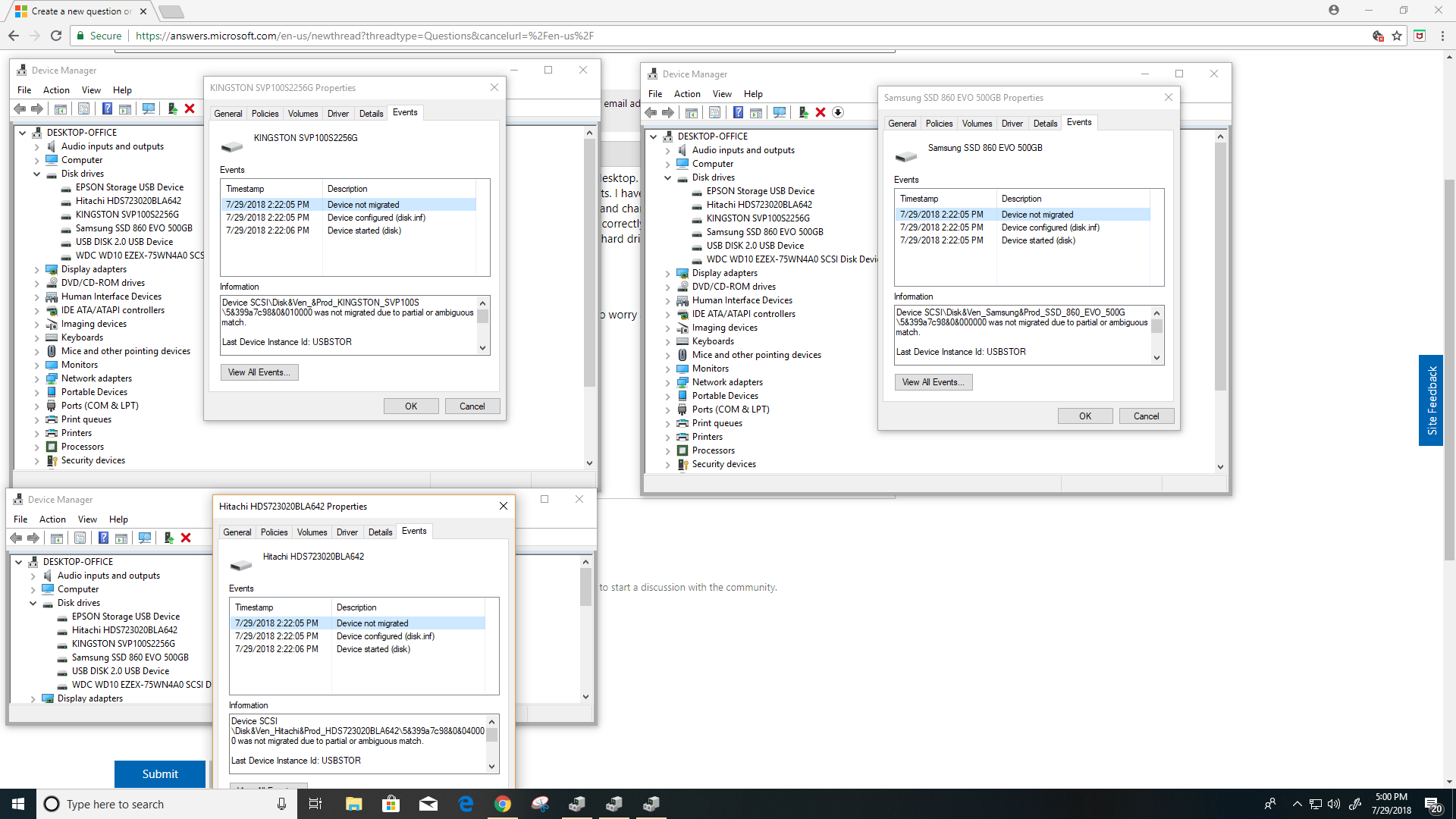Open File Explorer from the taskbar
Viewport: 1456px width, 819px height.
click(353, 804)
